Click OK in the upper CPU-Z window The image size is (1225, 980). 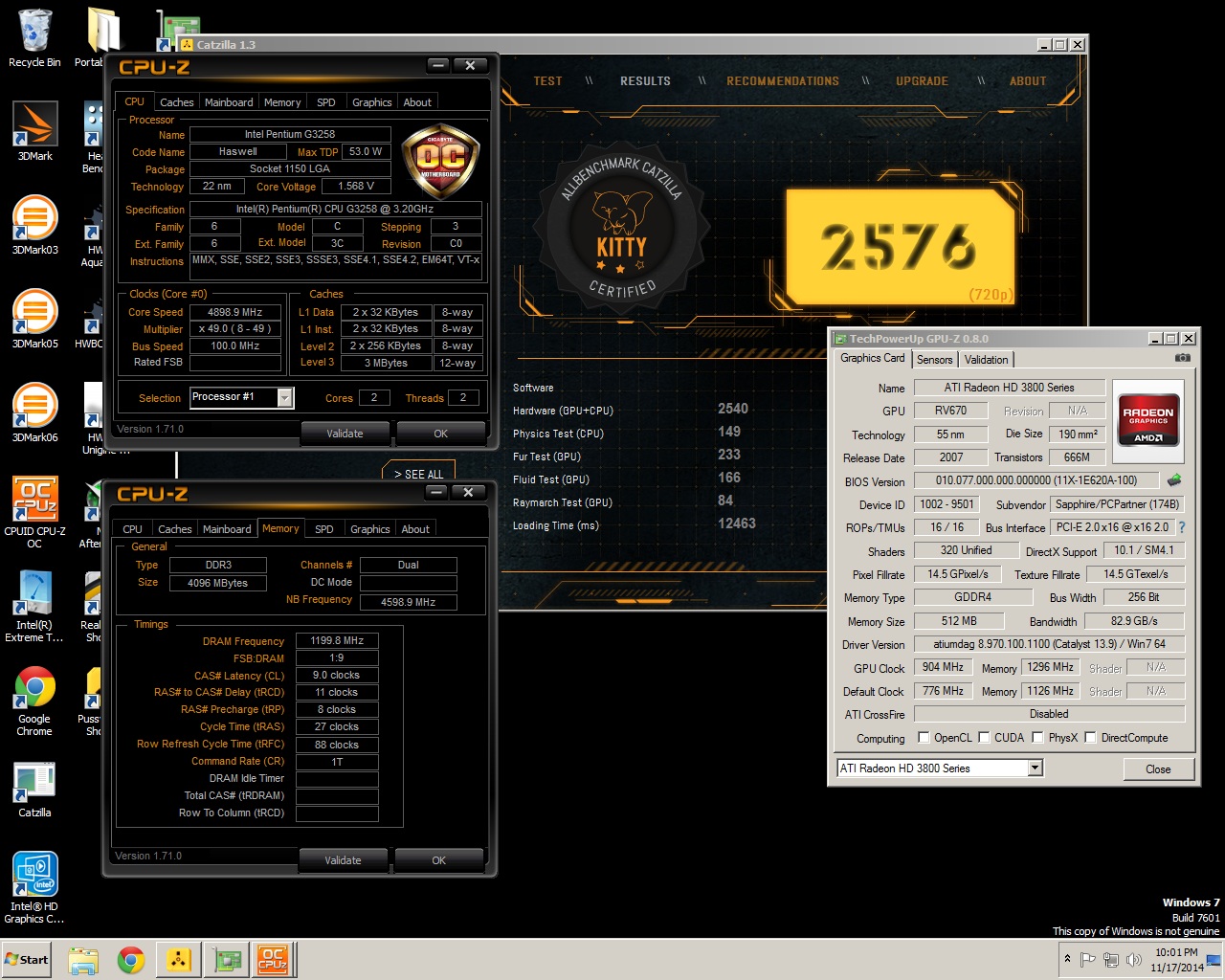click(x=440, y=434)
